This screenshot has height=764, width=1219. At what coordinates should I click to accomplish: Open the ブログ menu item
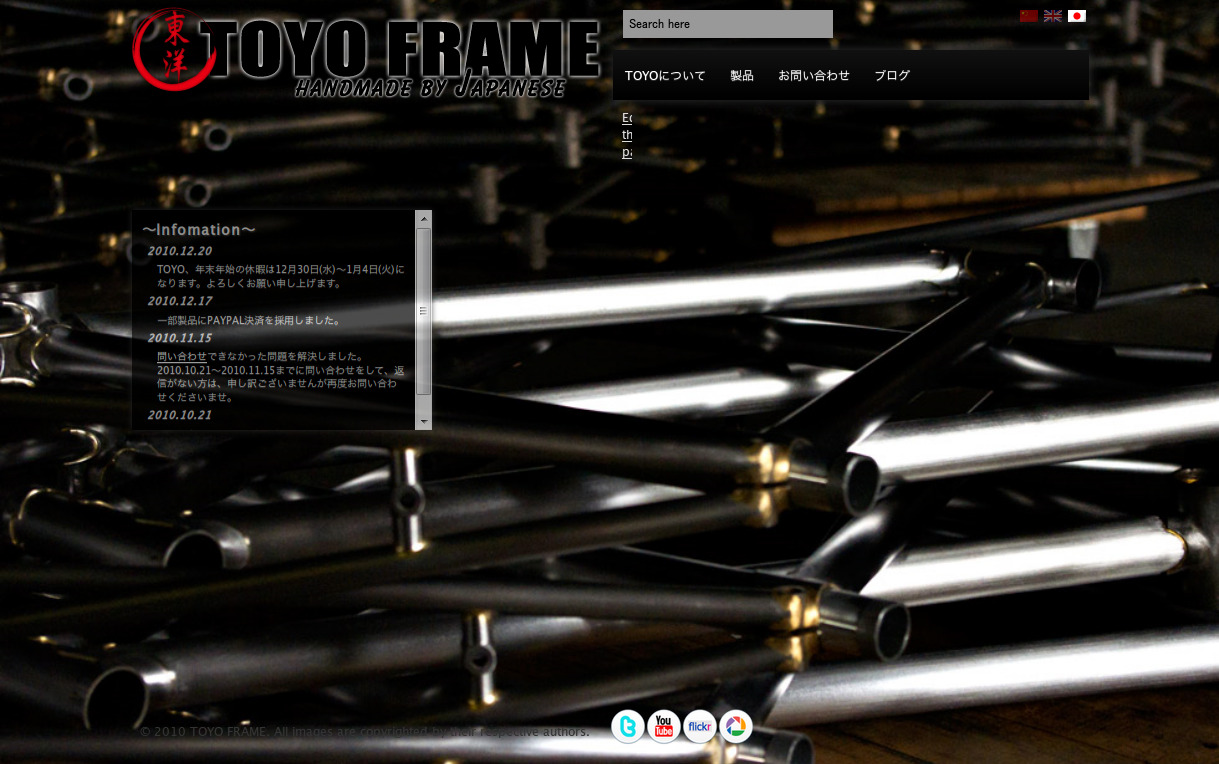pyautogui.click(x=892, y=76)
